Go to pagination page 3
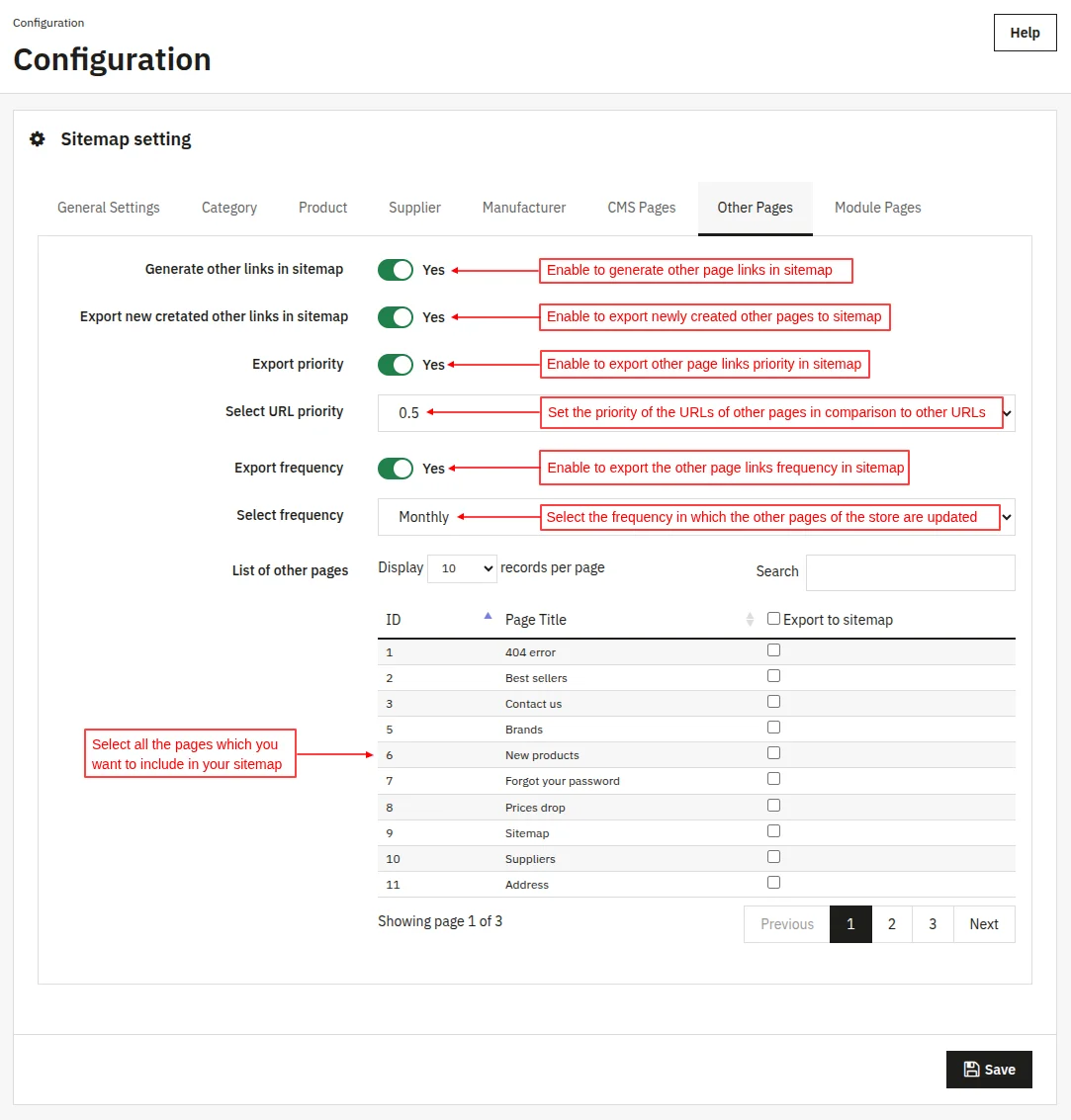Image resolution: width=1071 pixels, height=1120 pixels. (933, 924)
